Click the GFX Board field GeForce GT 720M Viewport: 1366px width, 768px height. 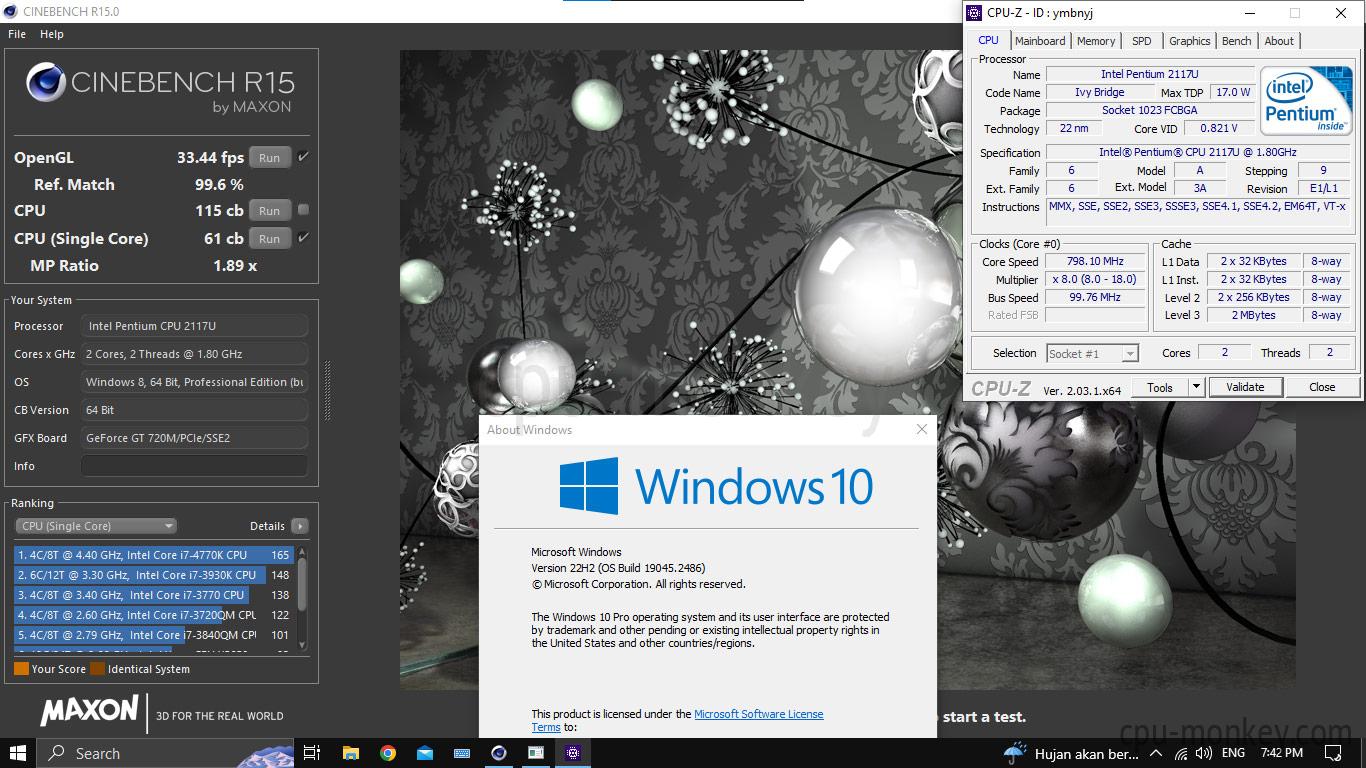[x=194, y=438]
